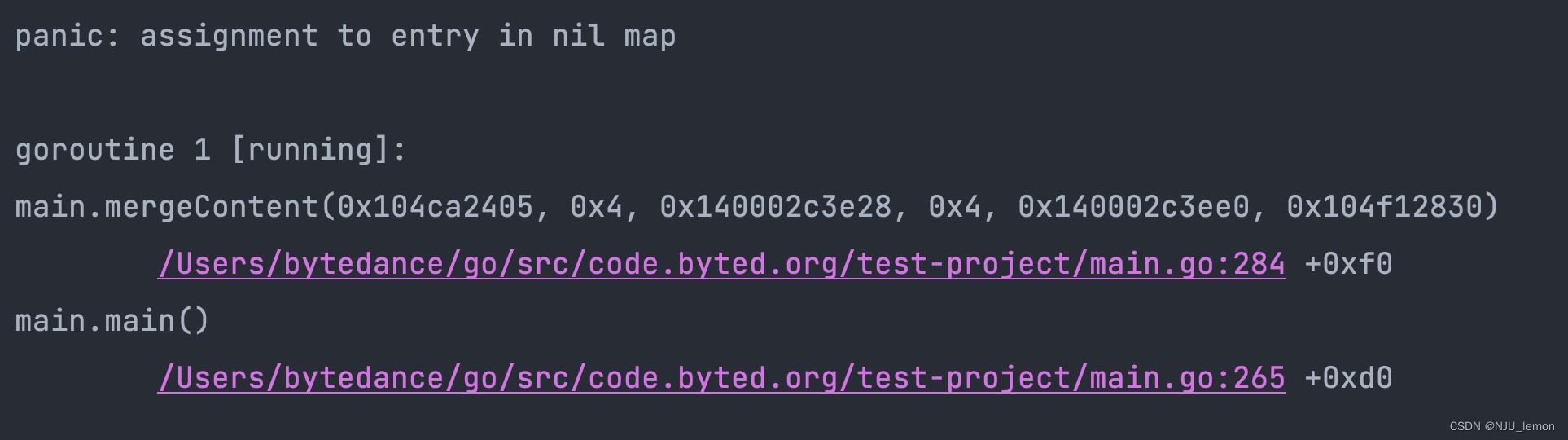1568x440 pixels.
Task: Click the second 0x4 argument of mergeContent
Action: click(954, 207)
